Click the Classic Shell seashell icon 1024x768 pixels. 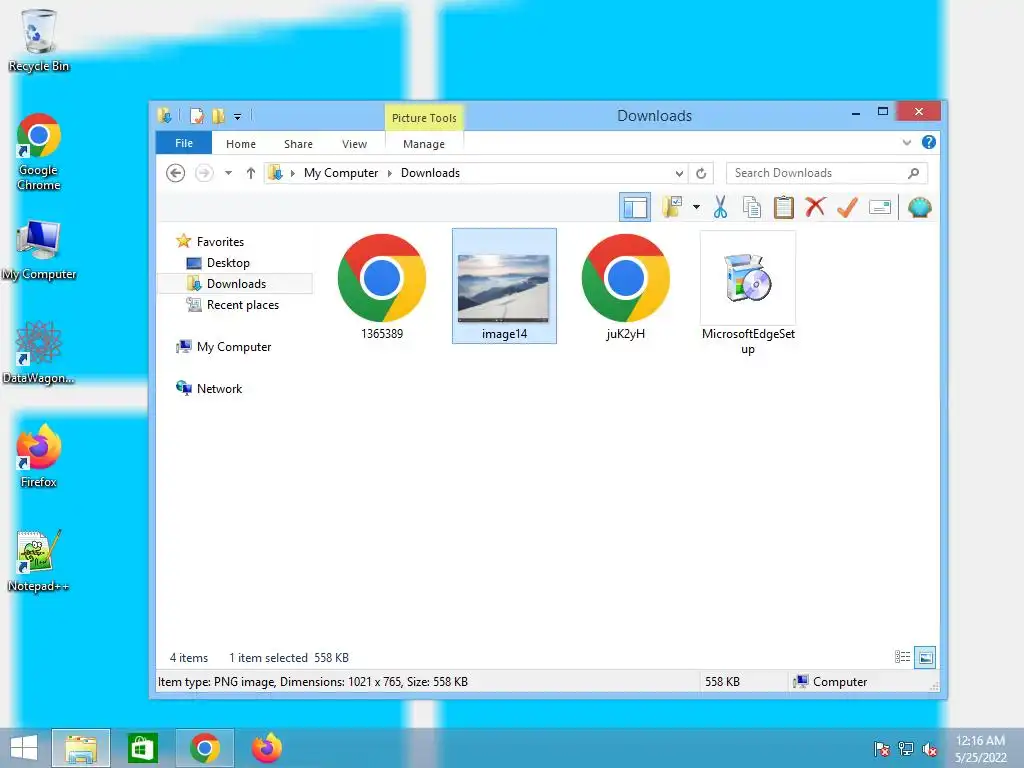coord(920,208)
